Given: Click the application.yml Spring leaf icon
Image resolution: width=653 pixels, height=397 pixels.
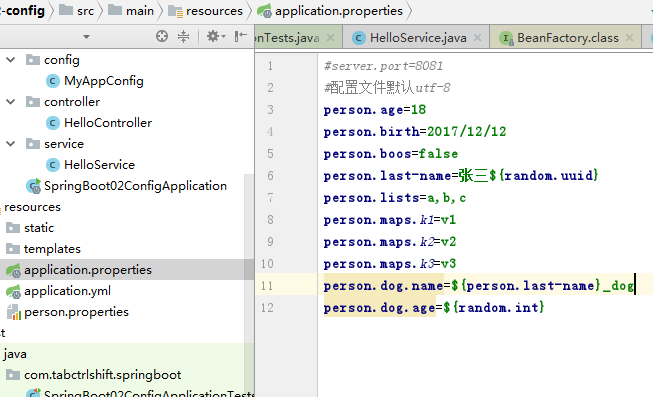Looking at the screenshot, I should (x=13, y=291).
